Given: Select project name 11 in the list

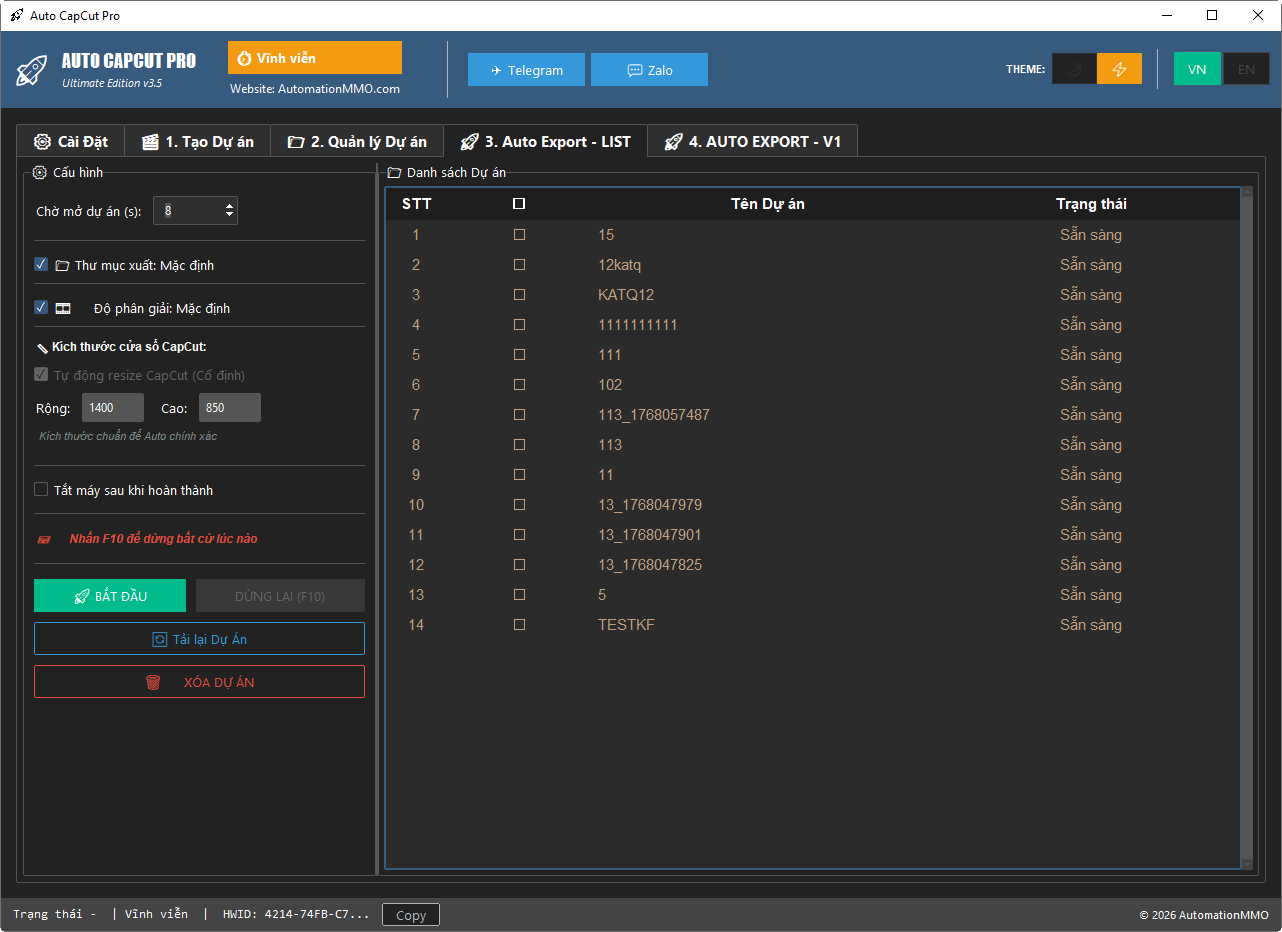Looking at the screenshot, I should pos(606,475).
